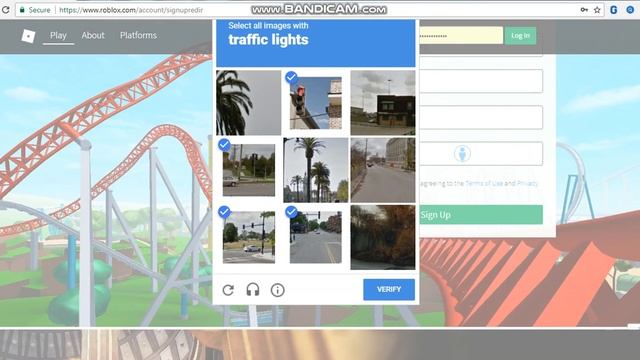Click the first empty signup input field
640x360 pixels.
click(x=481, y=81)
